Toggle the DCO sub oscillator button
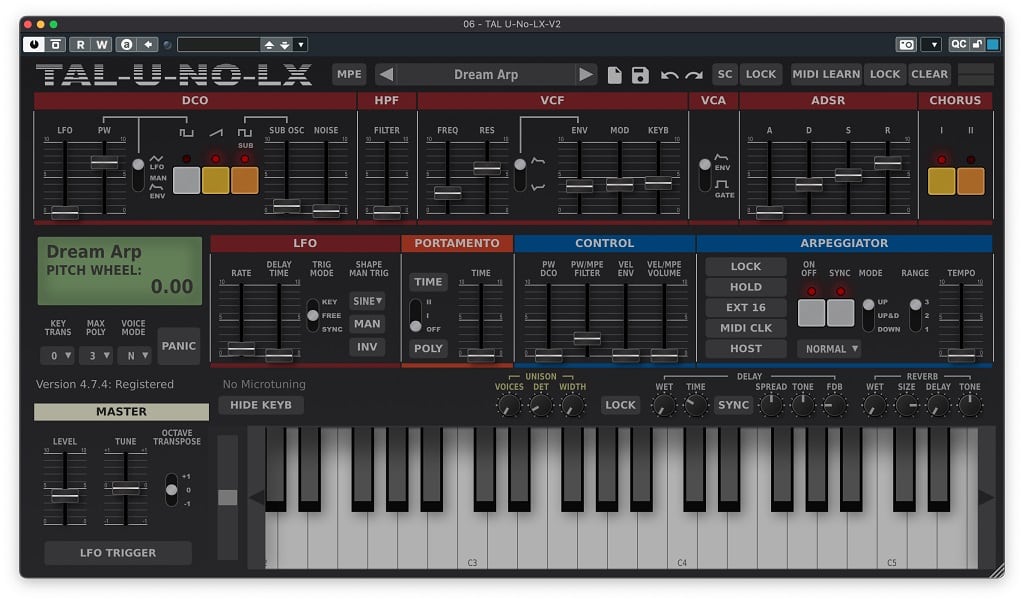 click(245, 180)
